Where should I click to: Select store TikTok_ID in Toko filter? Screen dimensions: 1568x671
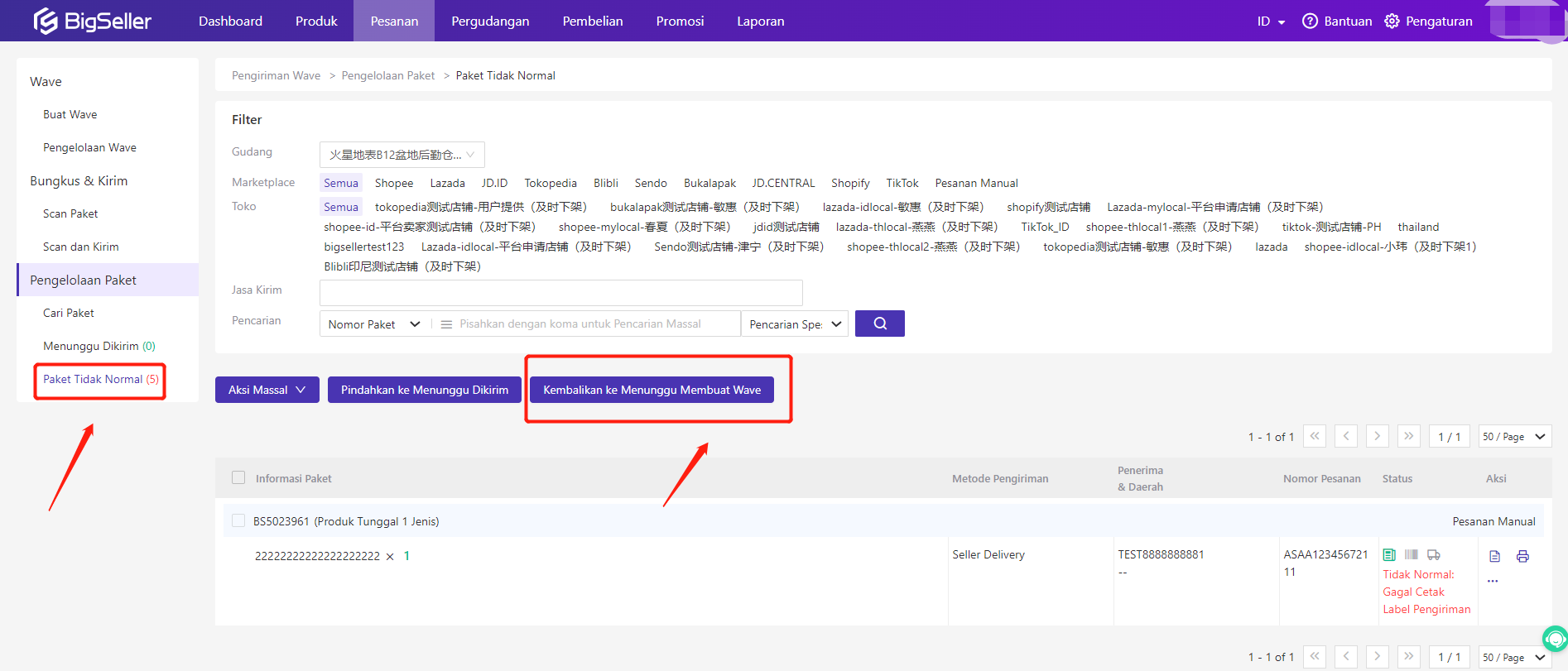(1045, 227)
